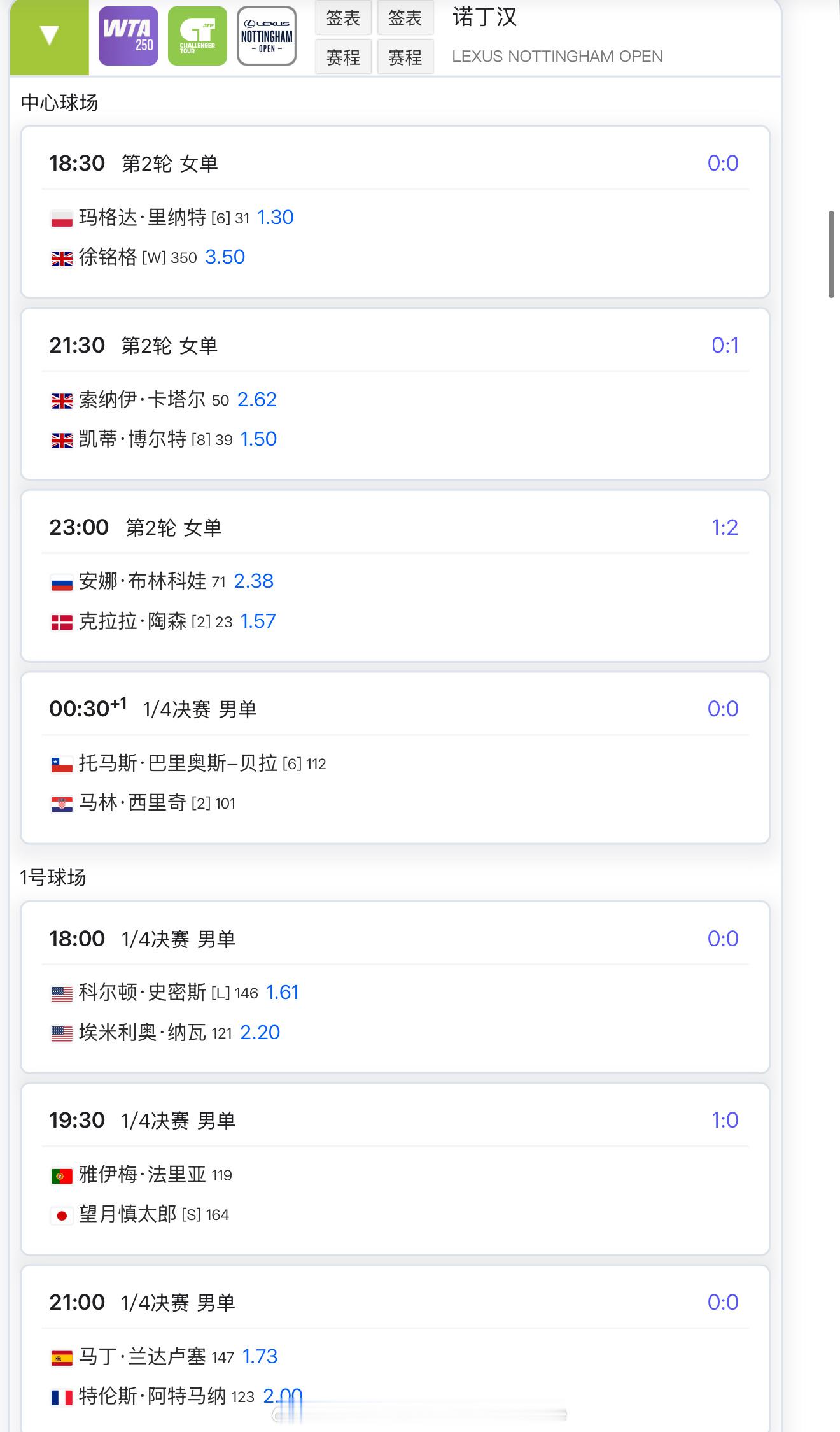Open the 1:2 score of the 23:00 match
The width and height of the screenshot is (840, 1432).
[724, 527]
